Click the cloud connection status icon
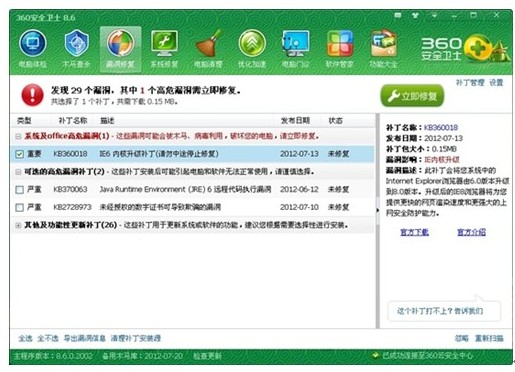 pos(375,356)
